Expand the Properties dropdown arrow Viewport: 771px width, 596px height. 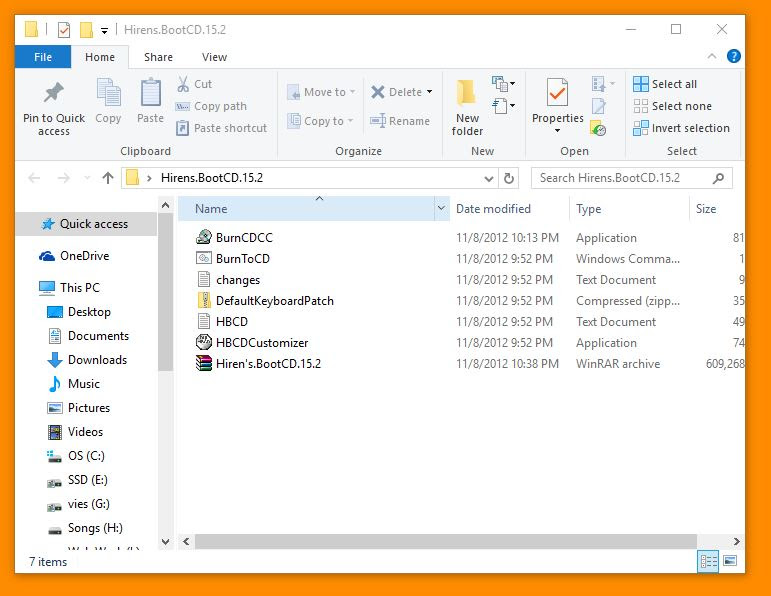(557, 131)
